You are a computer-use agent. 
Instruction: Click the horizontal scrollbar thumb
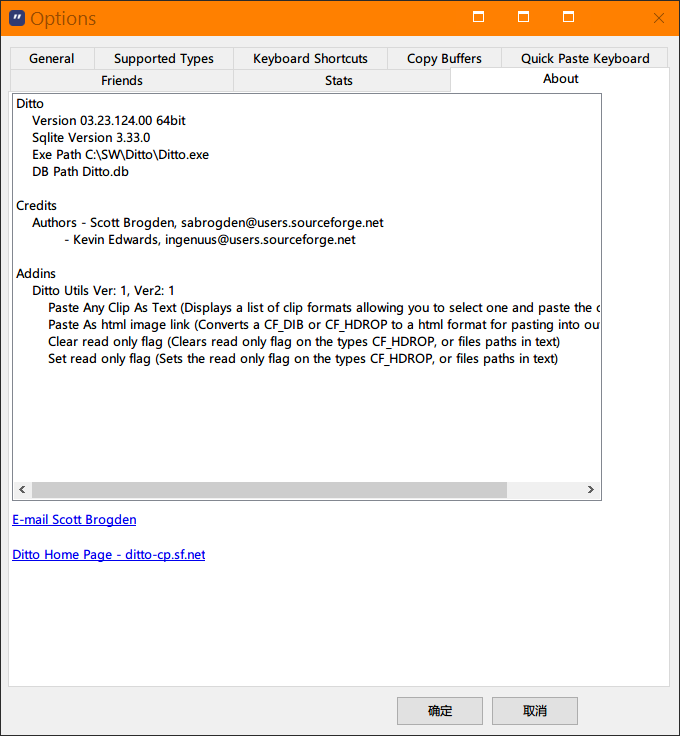(269, 490)
